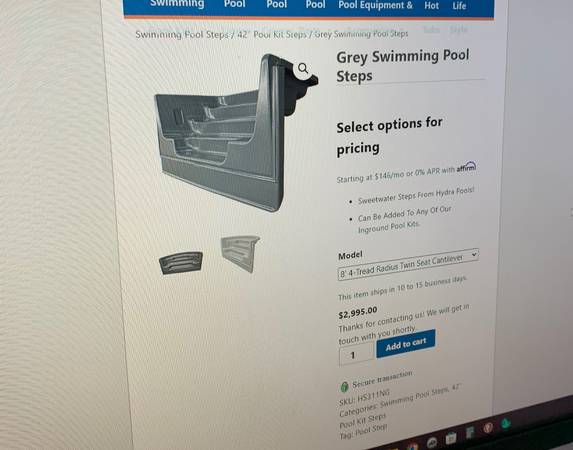Click the Add to cart button
Viewport: 573px width, 450px height.
coord(406,344)
